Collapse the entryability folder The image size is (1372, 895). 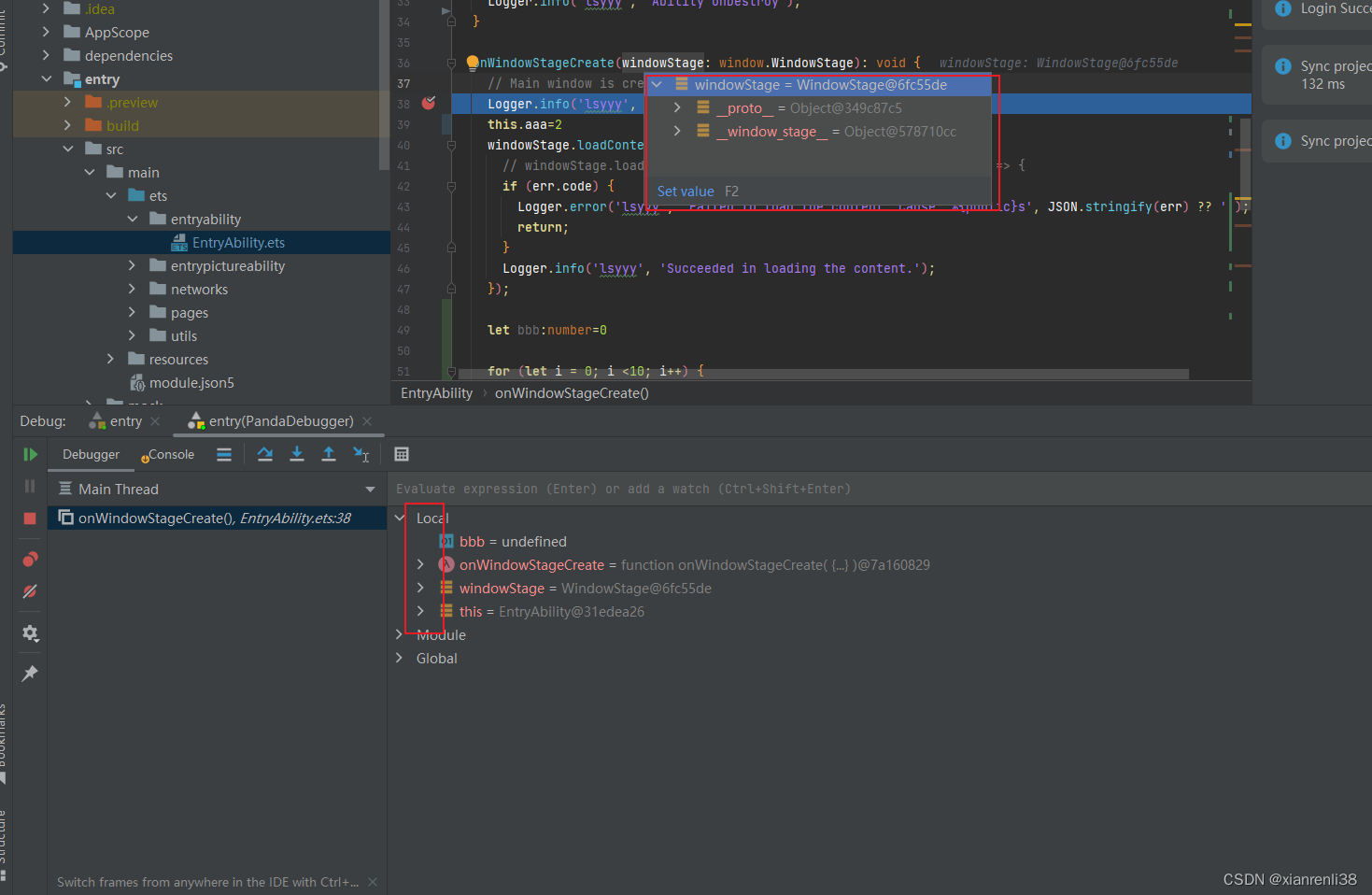(x=132, y=219)
